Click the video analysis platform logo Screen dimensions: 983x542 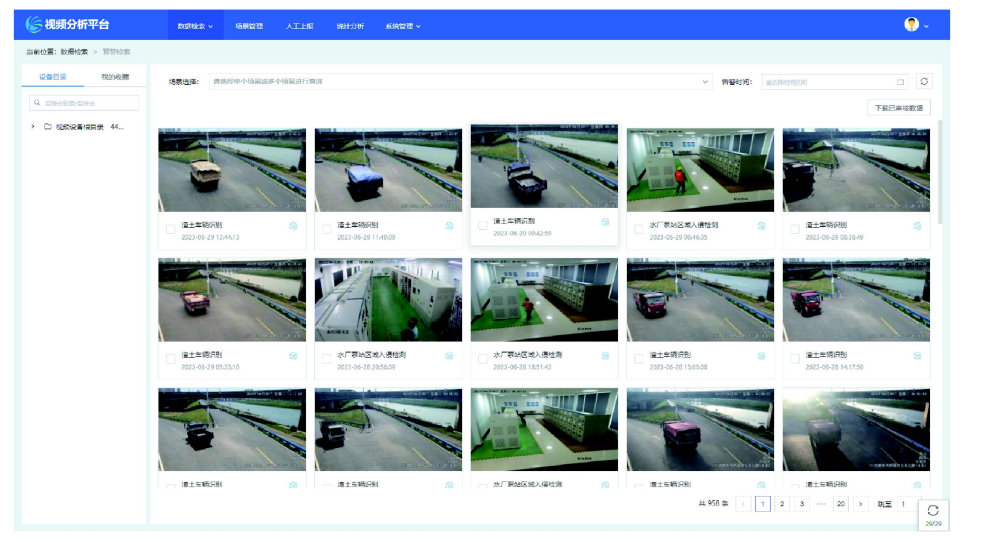coord(67,24)
